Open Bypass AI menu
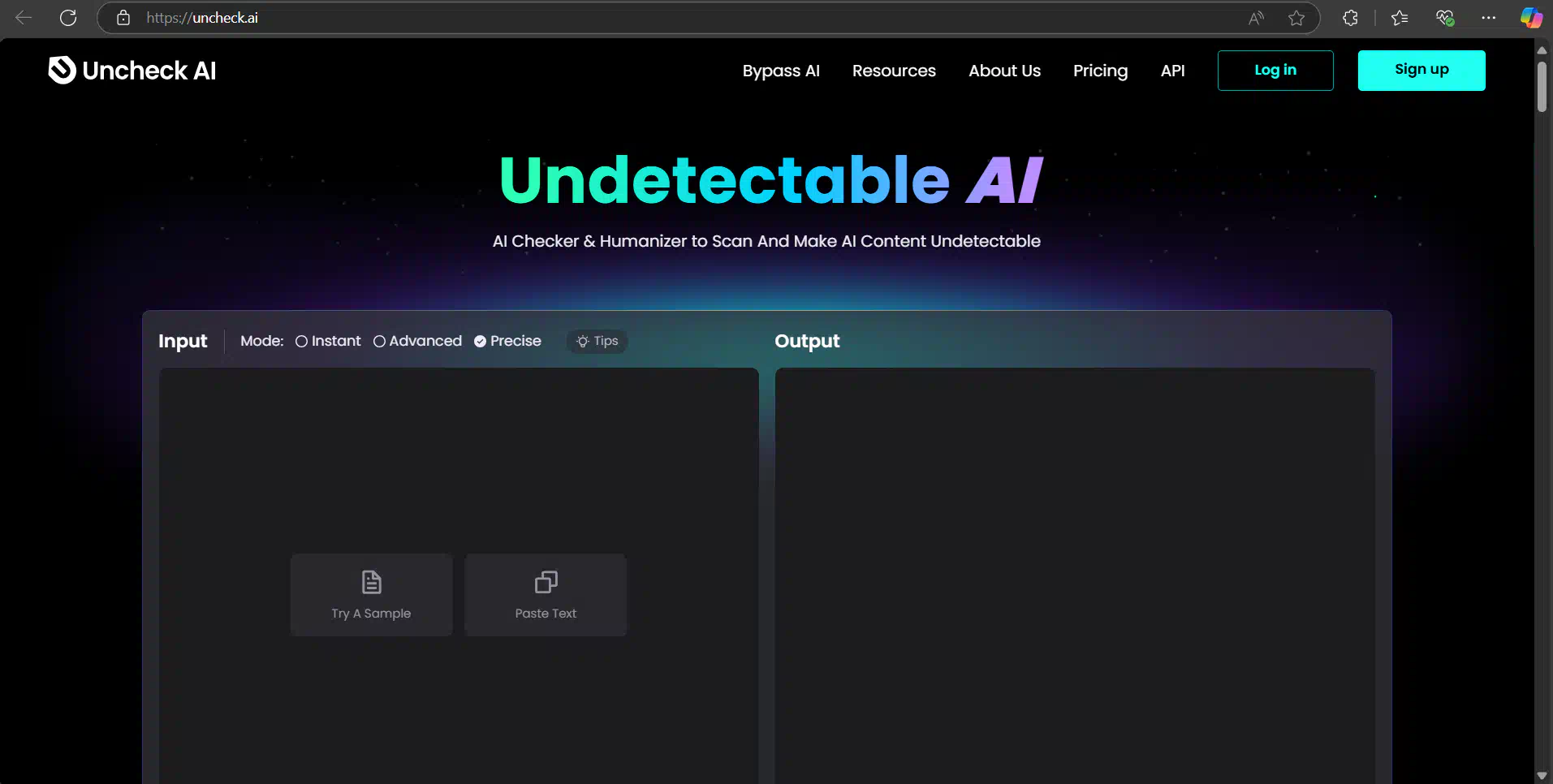This screenshot has width=1553, height=784. pyautogui.click(x=781, y=71)
